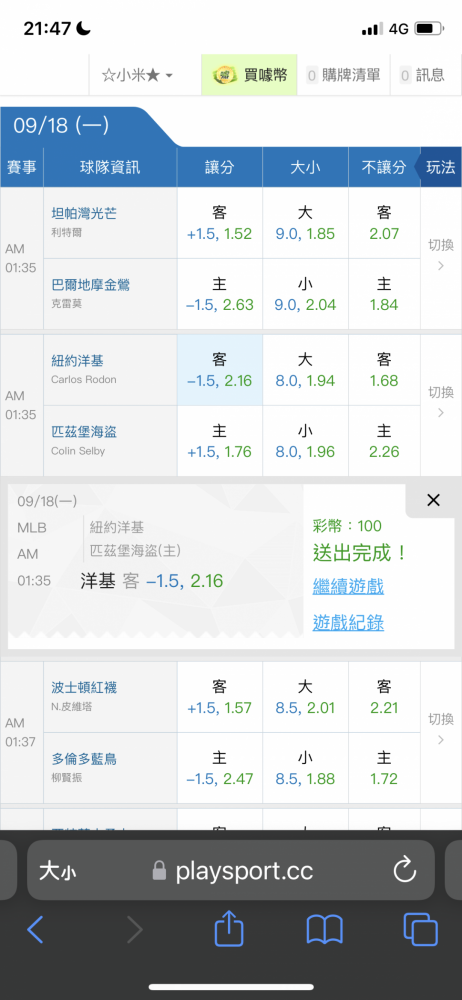This screenshot has height=1000, width=462.
Task: Reload the playsport.cc page
Action: (405, 870)
